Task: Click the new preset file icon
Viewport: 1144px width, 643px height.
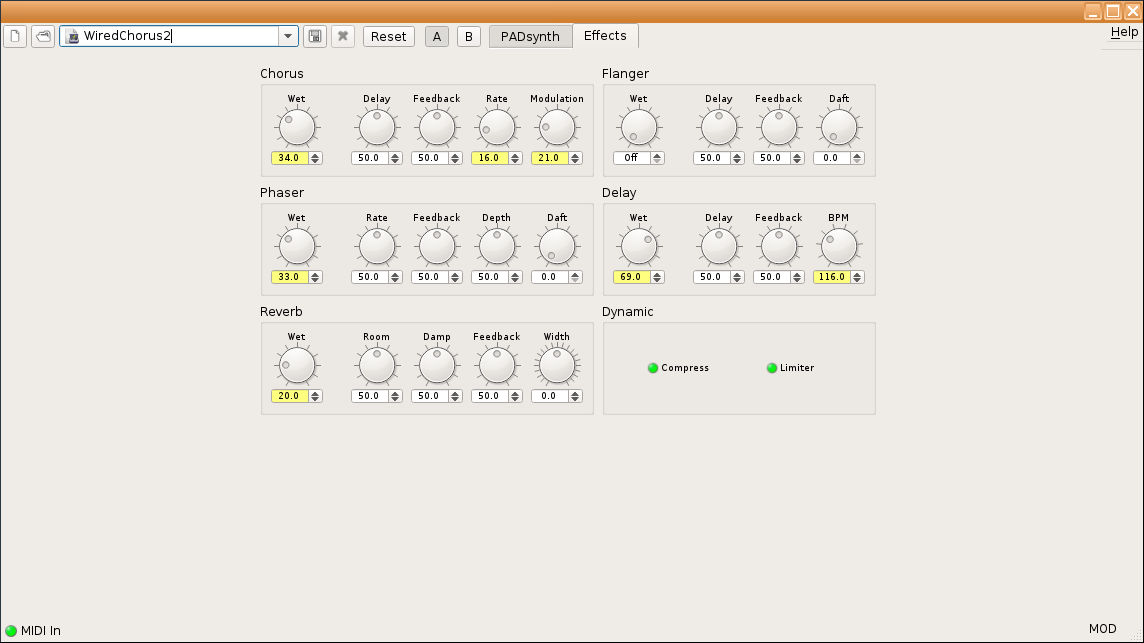Action: (x=15, y=36)
